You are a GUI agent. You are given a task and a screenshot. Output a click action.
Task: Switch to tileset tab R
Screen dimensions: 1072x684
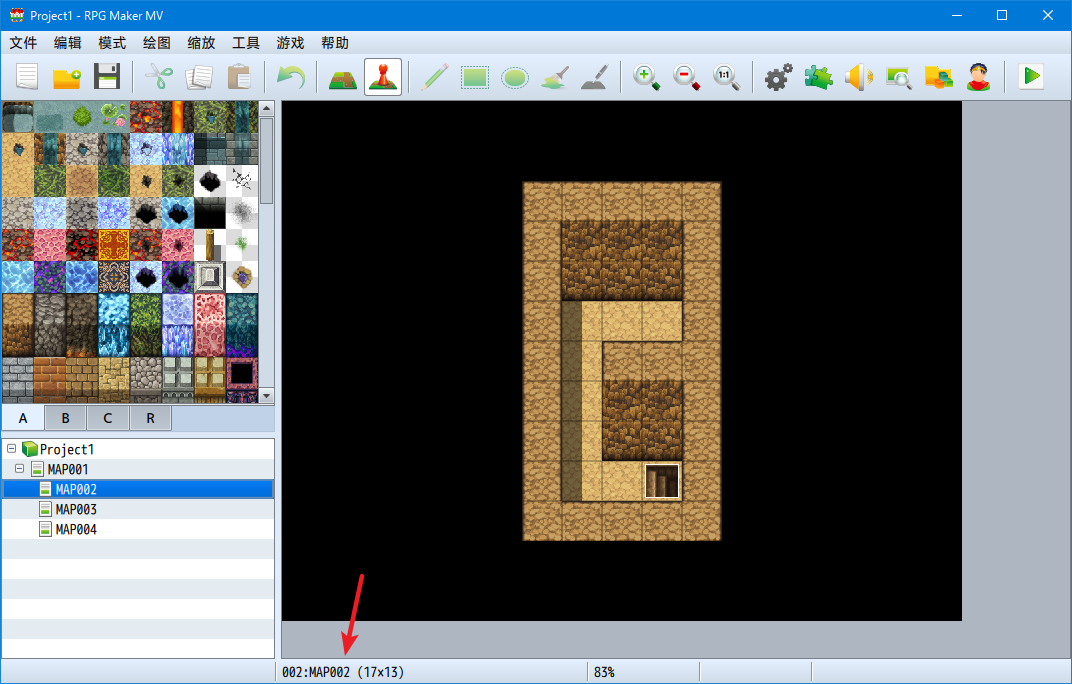(x=150, y=418)
